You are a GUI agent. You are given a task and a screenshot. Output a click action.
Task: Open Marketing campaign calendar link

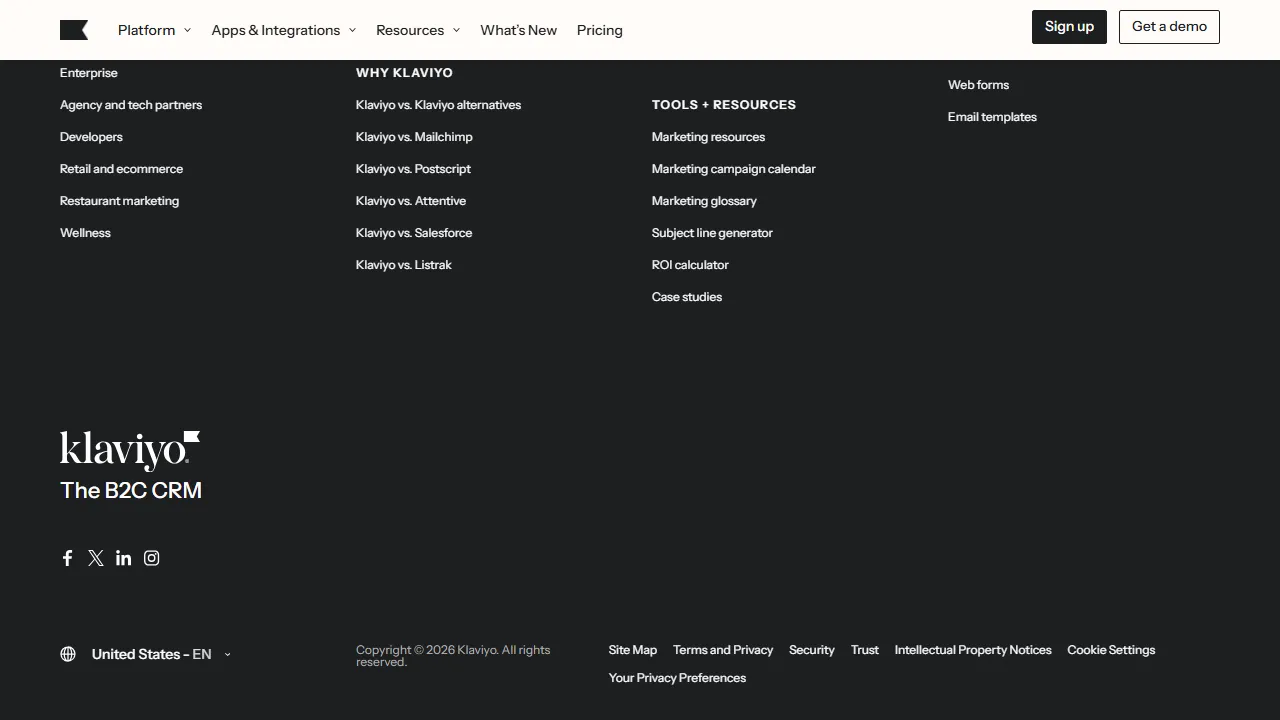(x=734, y=169)
